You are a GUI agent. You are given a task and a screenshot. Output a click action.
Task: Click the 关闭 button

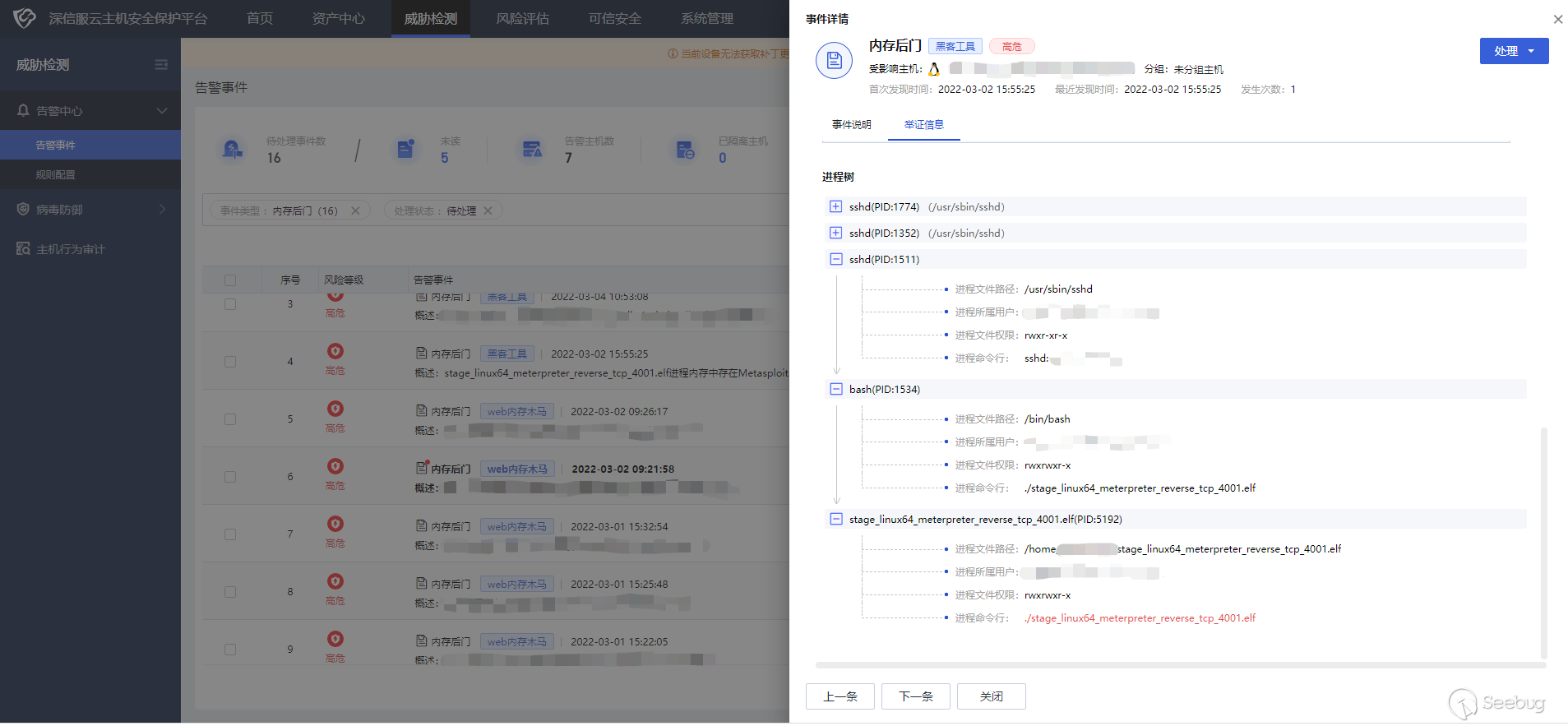991,696
